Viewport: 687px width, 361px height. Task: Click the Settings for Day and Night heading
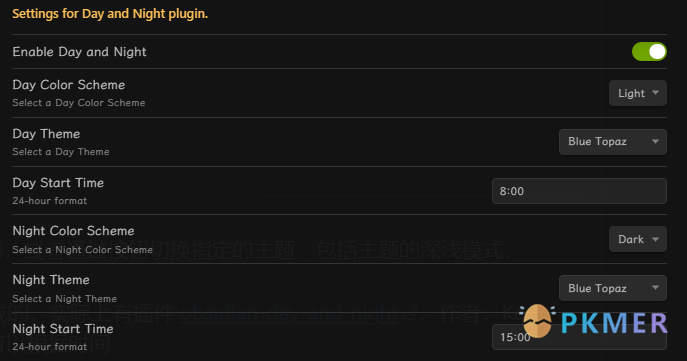coord(110,14)
